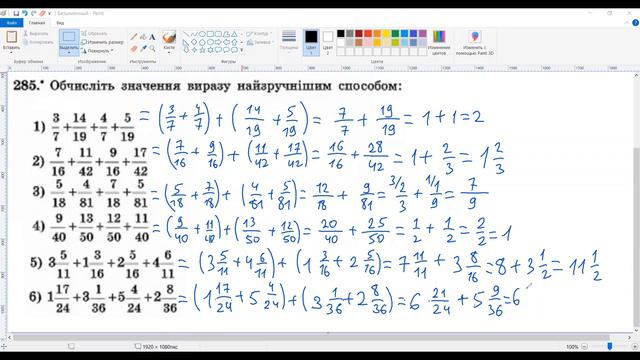Switch to the Вид (View) ribbon tab

(x=60, y=23)
